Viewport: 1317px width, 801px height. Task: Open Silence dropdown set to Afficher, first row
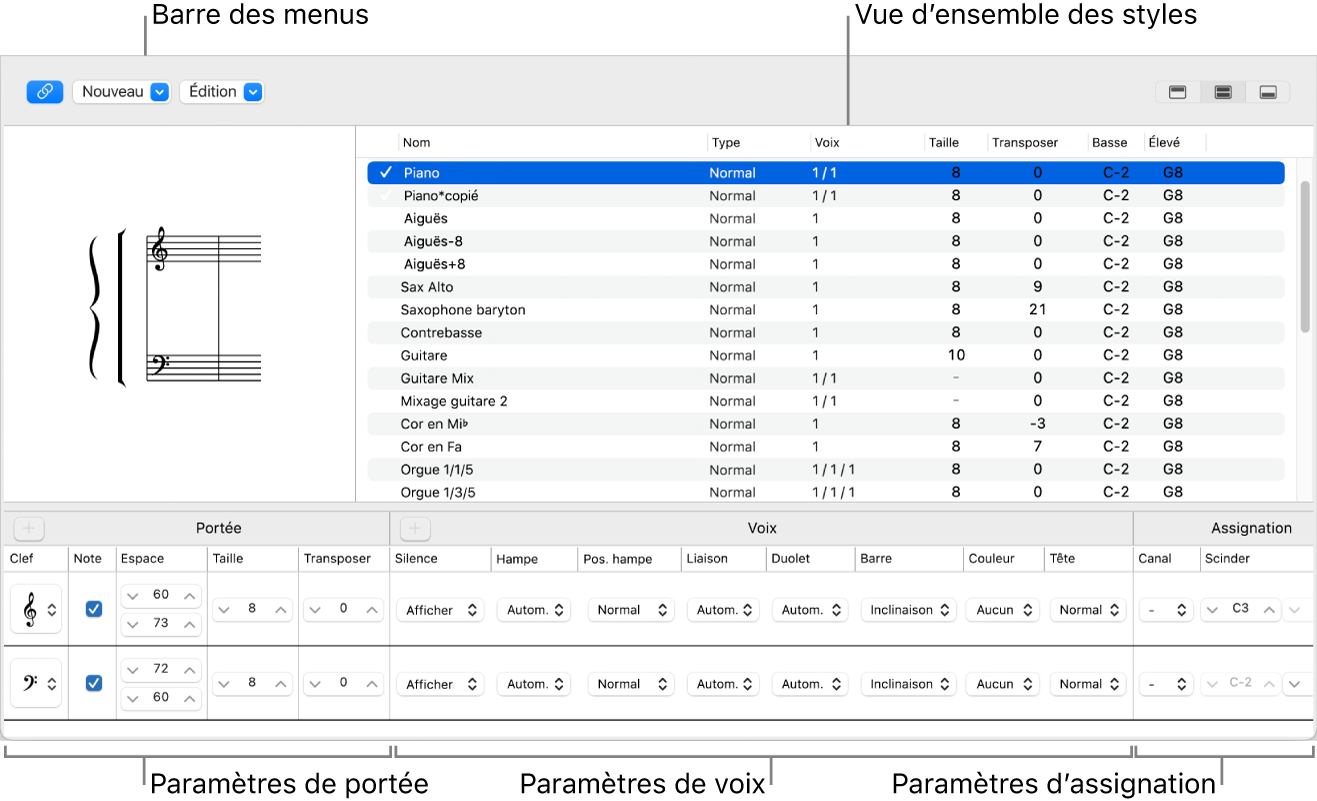(440, 610)
